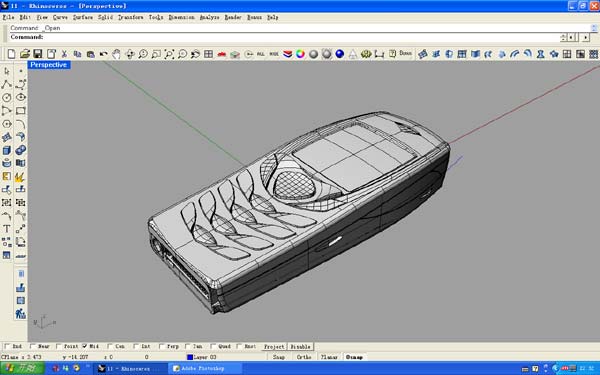600x375 pixels.
Task: Click the New document icon
Action: point(11,54)
